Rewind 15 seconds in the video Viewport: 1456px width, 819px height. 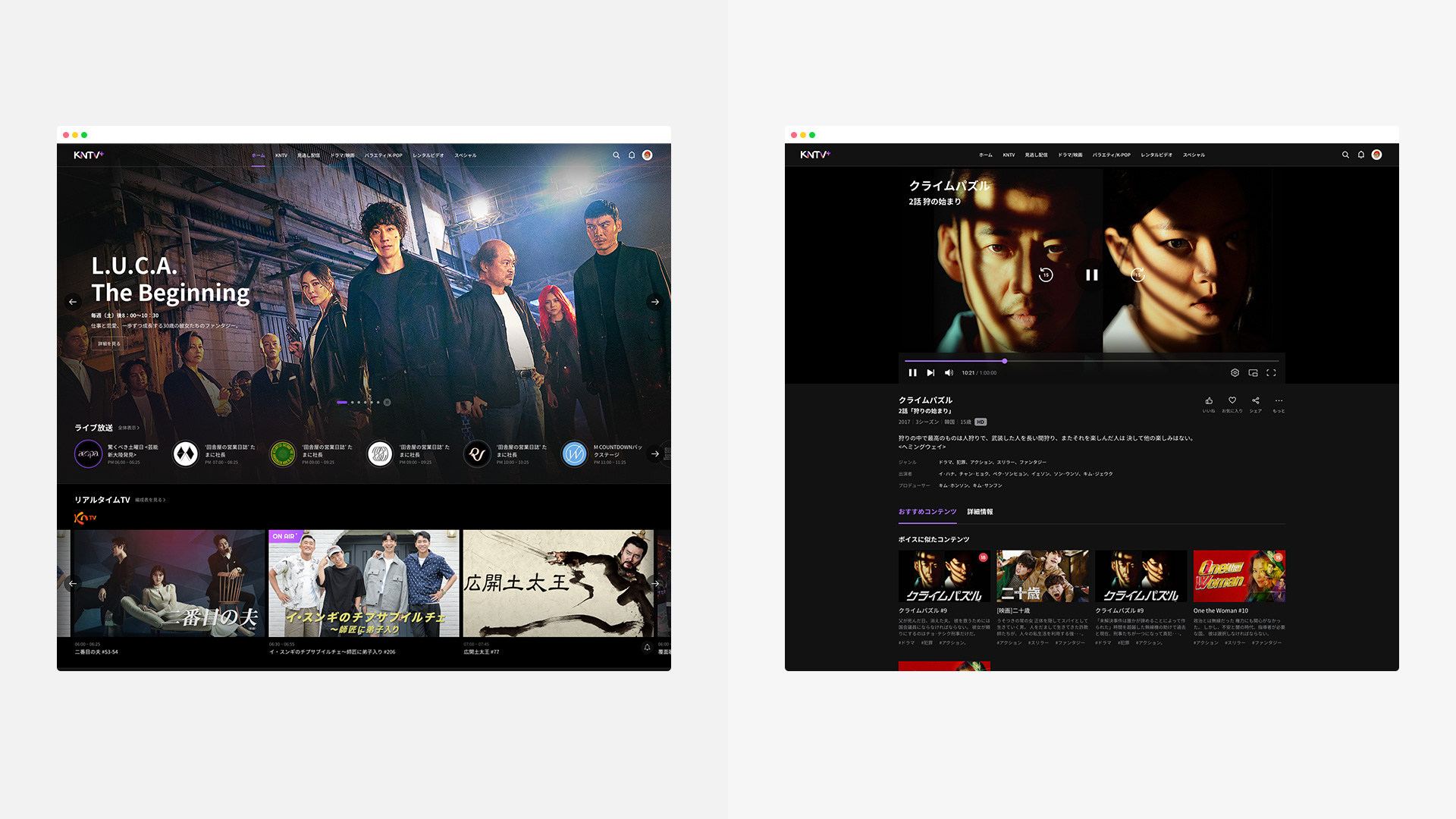(1046, 275)
